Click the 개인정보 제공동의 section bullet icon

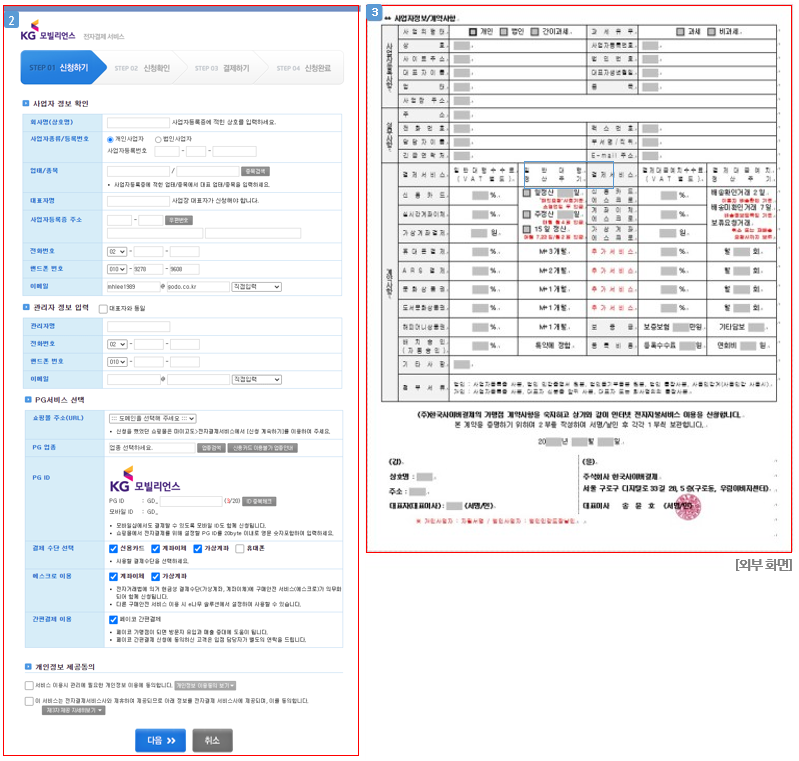[x=25, y=665]
